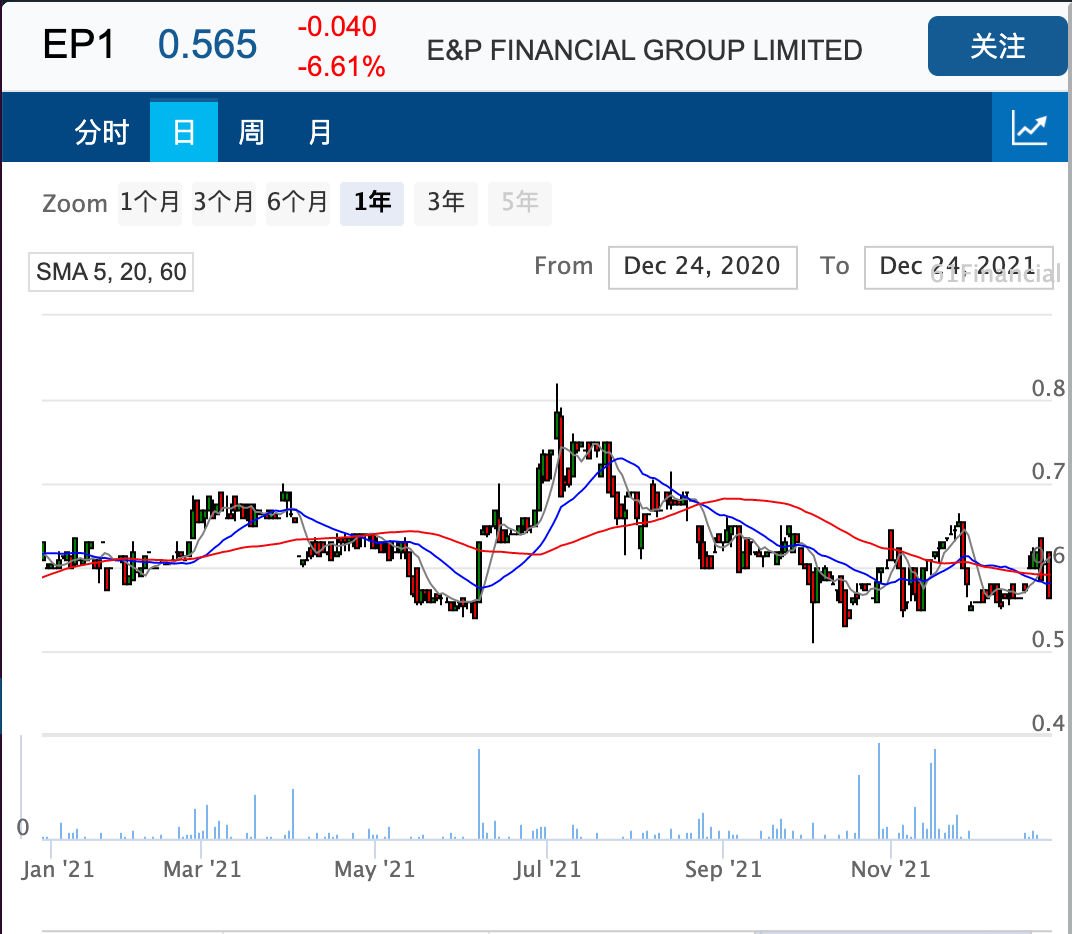Click the Nov '21 axis label
The image size is (1072, 934).
[x=890, y=869]
